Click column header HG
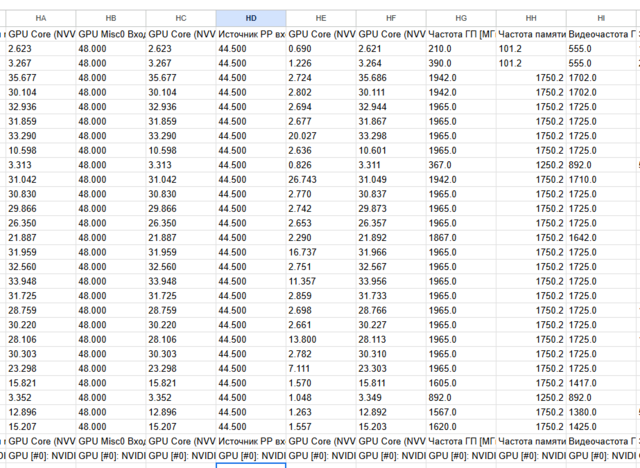640x468 pixels. (460, 18)
